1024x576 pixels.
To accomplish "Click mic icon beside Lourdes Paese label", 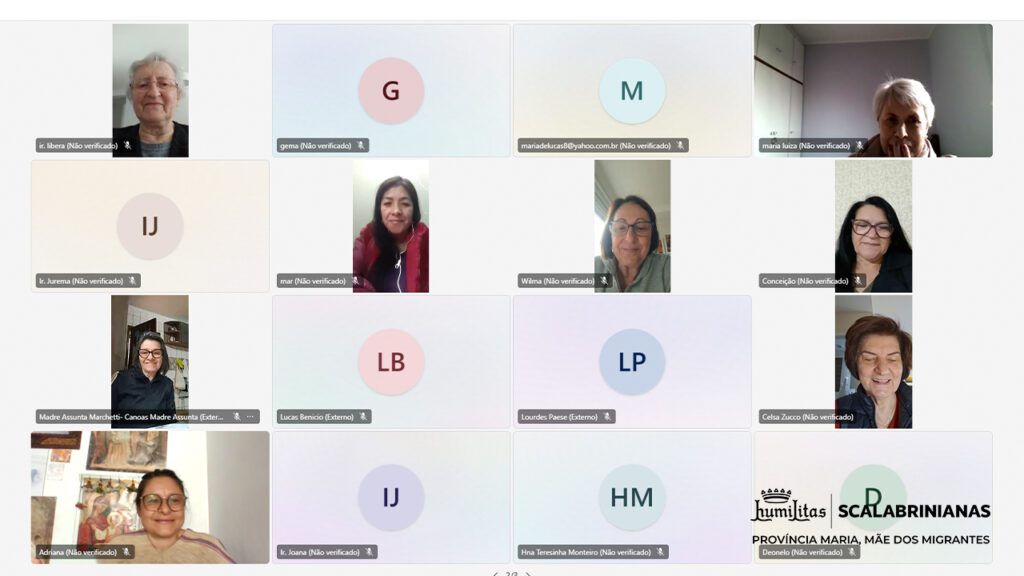I will click(x=607, y=417).
